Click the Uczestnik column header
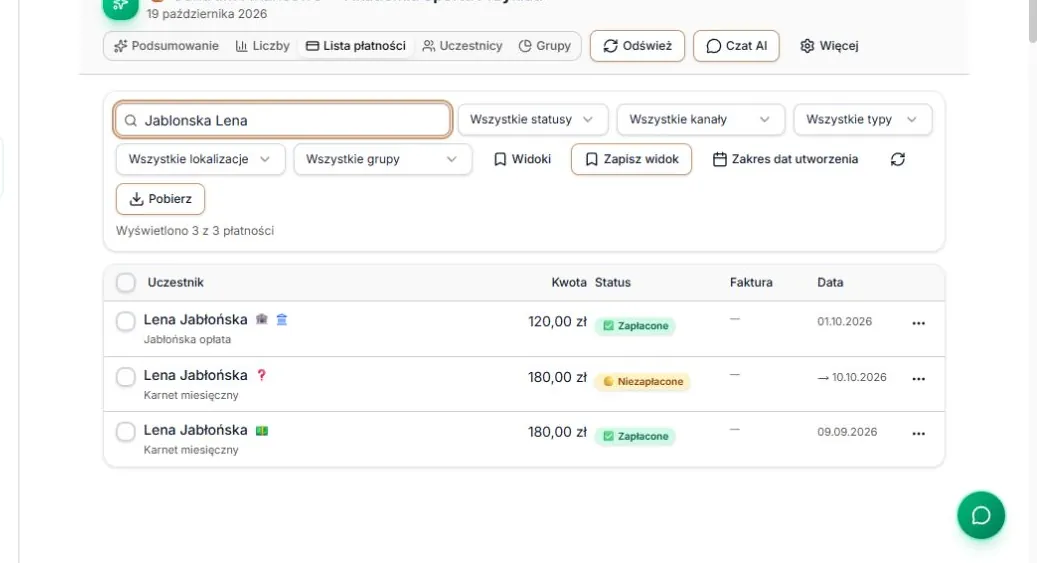The image size is (1037, 563). tap(175, 282)
